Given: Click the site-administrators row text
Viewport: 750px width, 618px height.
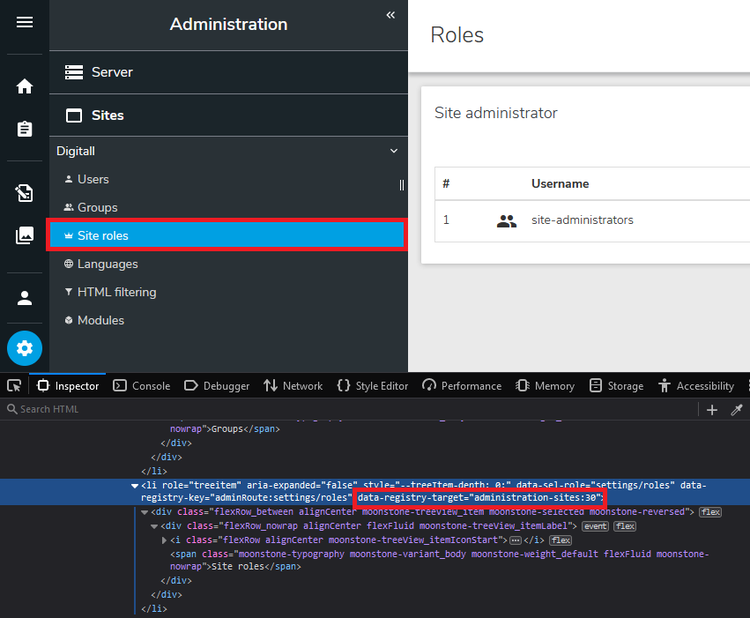Looking at the screenshot, I should tap(582, 220).
